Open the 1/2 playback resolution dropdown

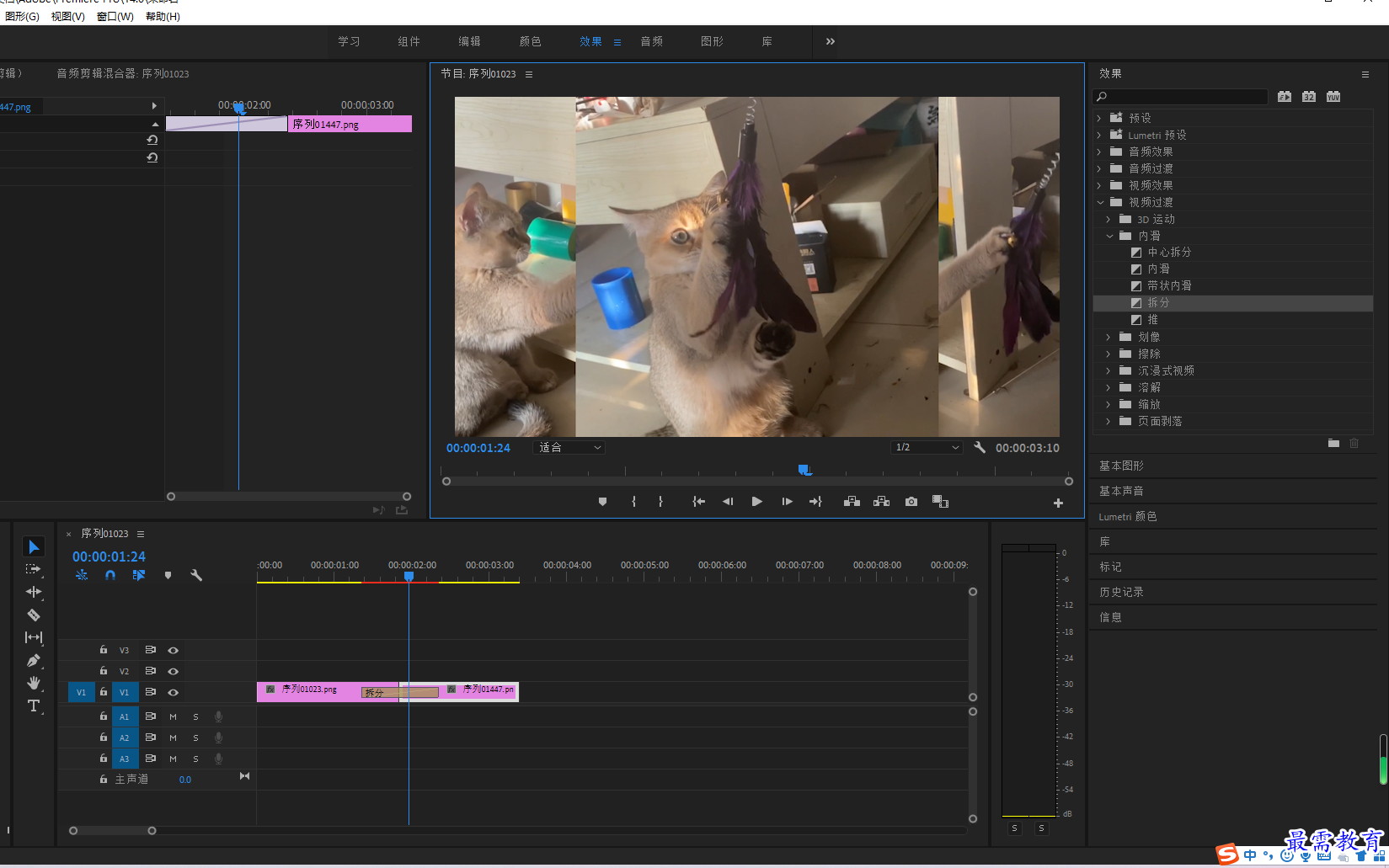pyautogui.click(x=927, y=448)
